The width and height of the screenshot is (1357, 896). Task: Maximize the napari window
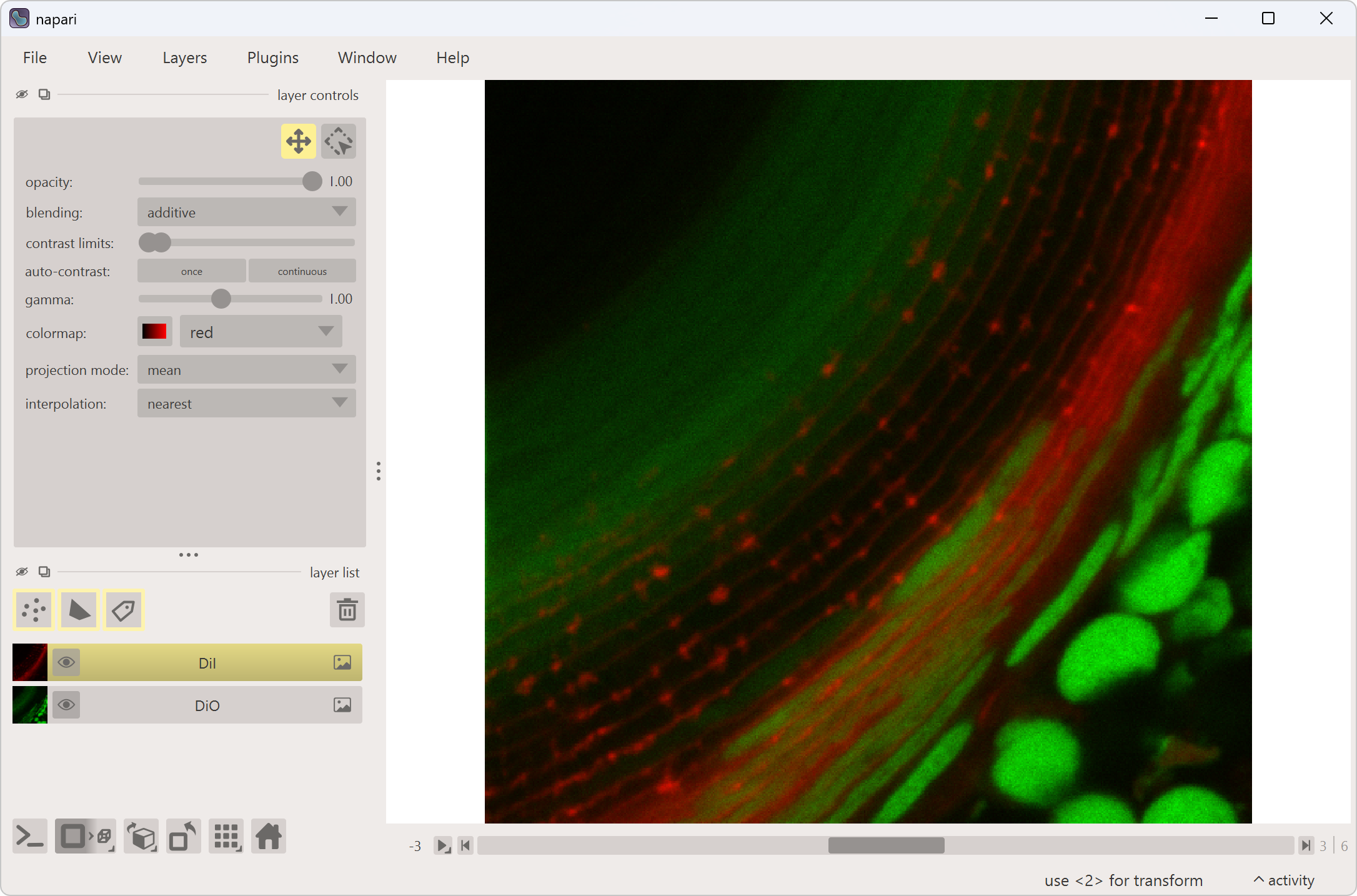click(1268, 19)
